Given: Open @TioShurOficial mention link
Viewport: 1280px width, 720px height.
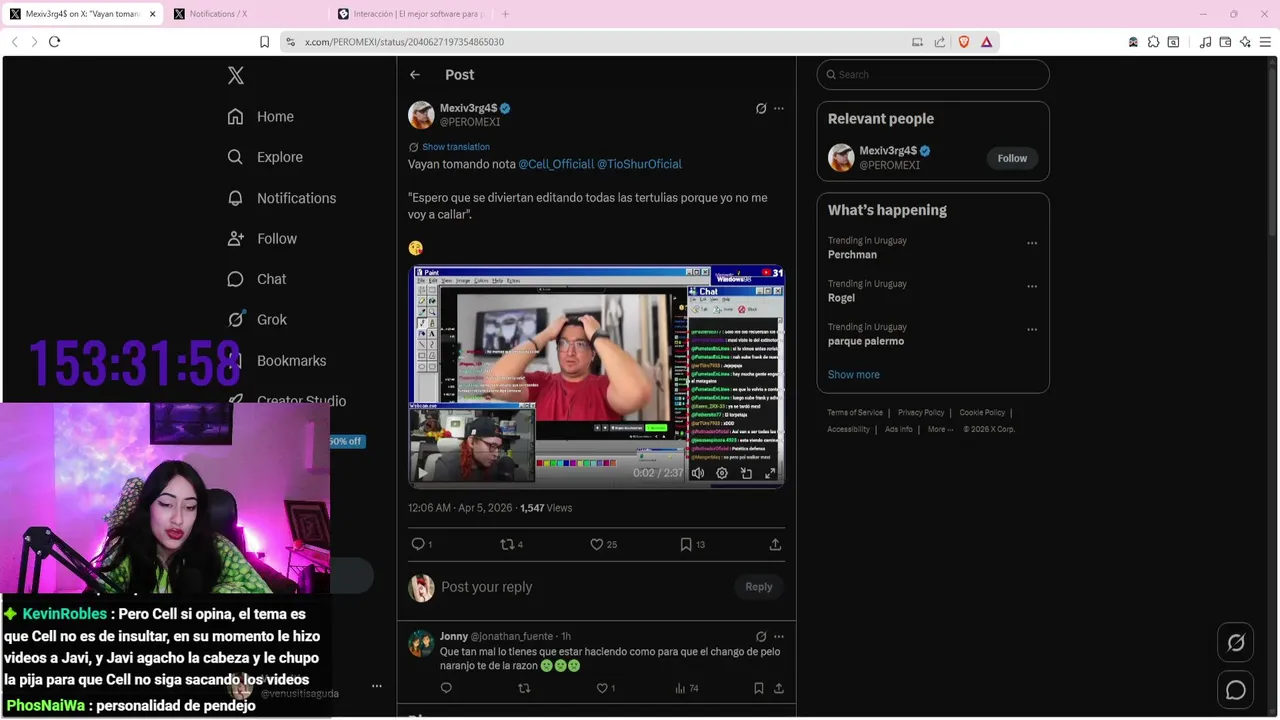Looking at the screenshot, I should 639,164.
